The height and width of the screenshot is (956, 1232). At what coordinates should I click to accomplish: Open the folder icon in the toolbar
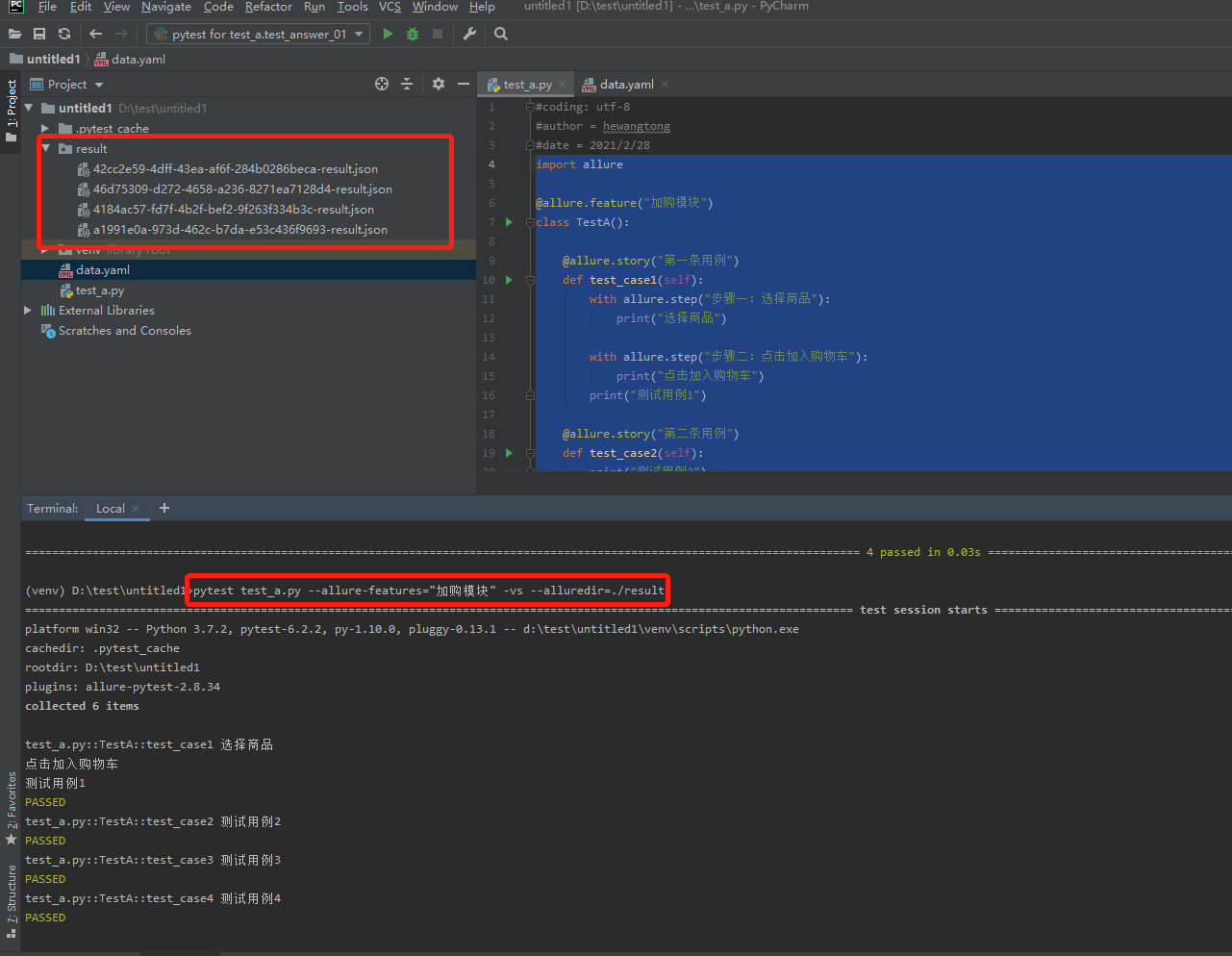14,34
